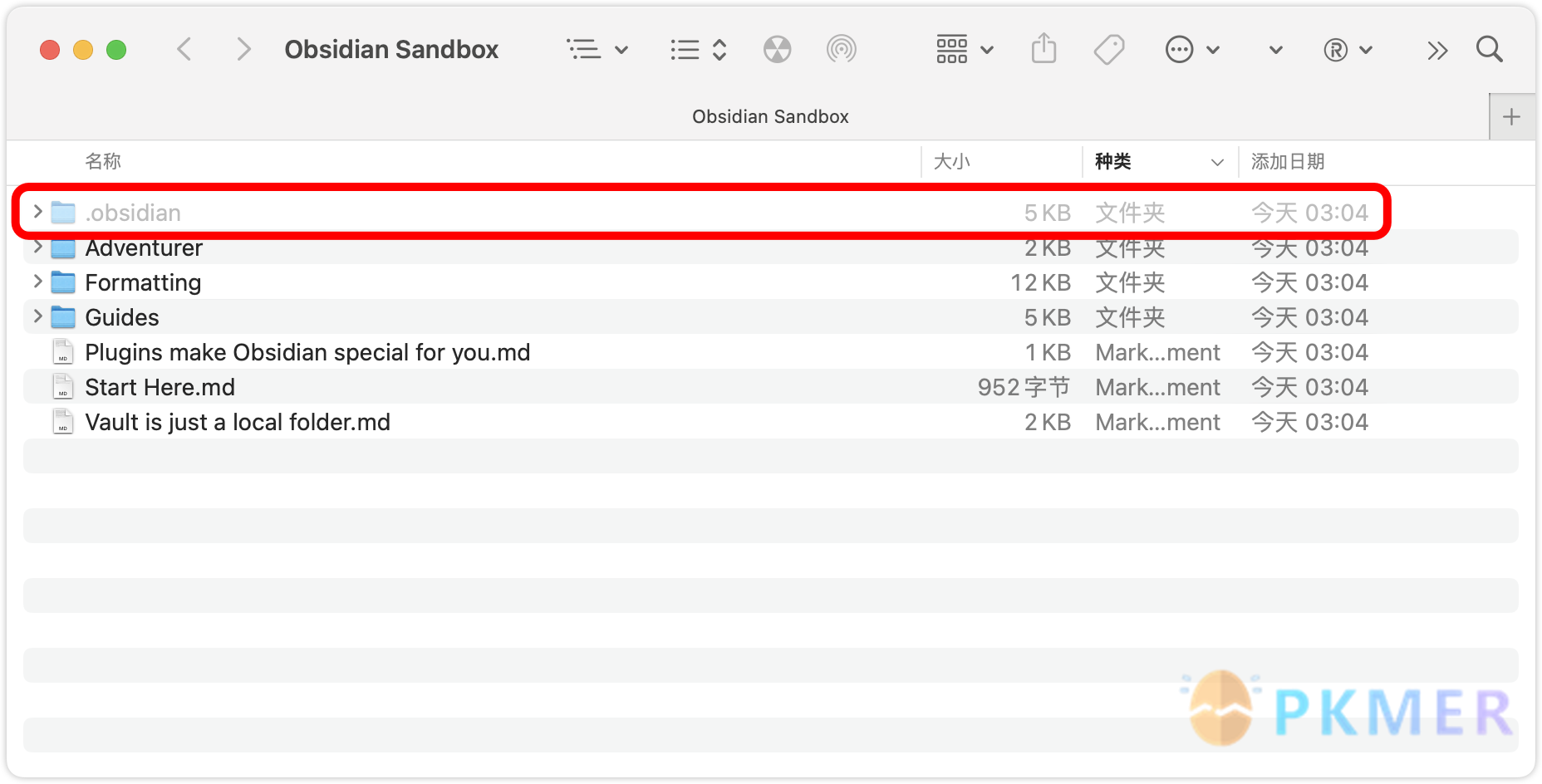This screenshot has width=1542, height=784.
Task: Close the Finder window with red button
Action: 50,50
